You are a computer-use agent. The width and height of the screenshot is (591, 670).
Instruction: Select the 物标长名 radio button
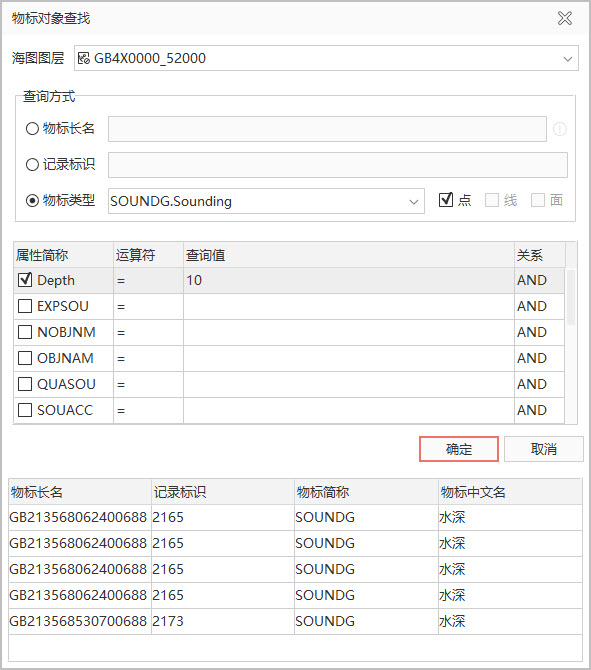(32, 129)
